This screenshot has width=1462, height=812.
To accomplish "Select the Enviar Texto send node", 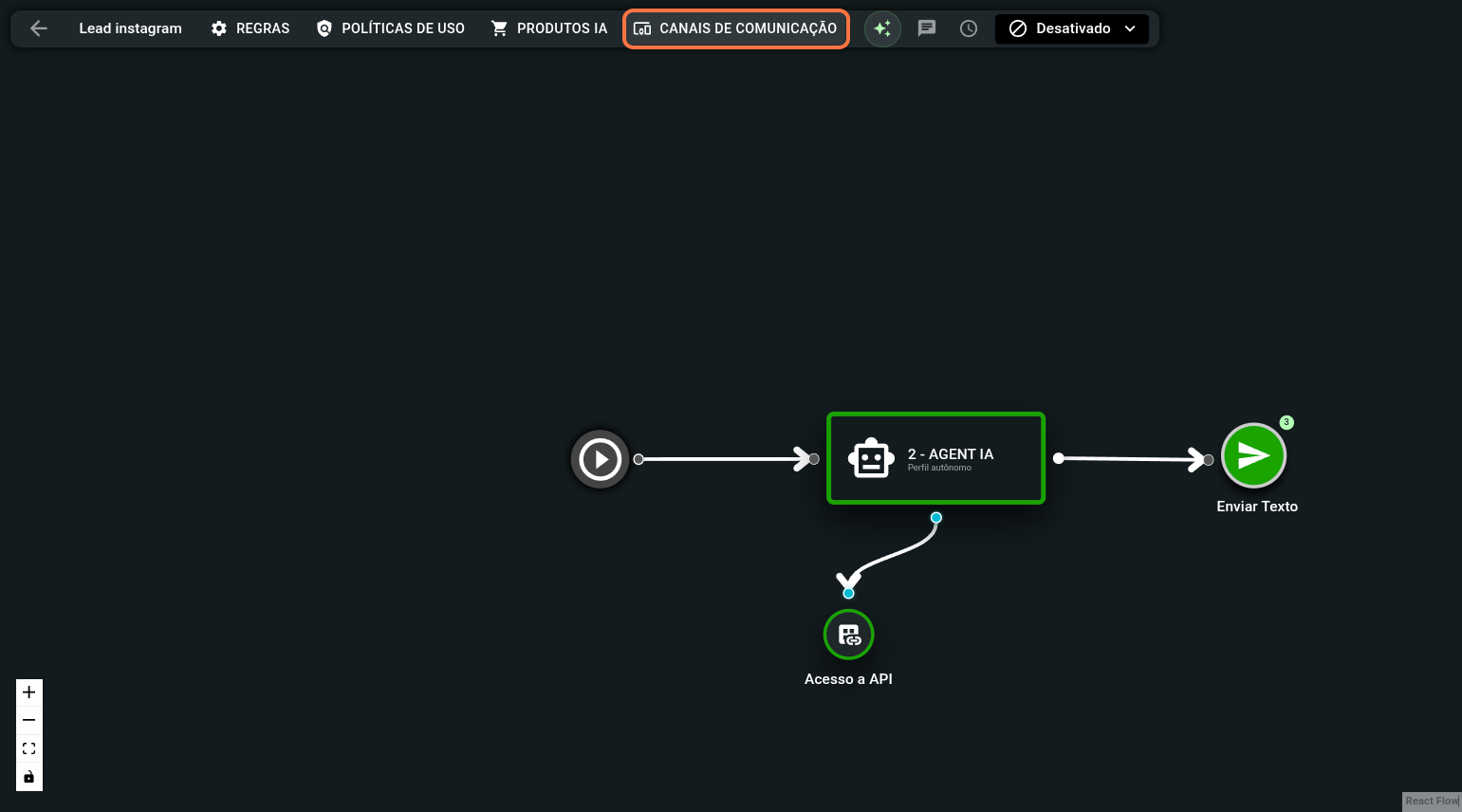I will (x=1253, y=456).
